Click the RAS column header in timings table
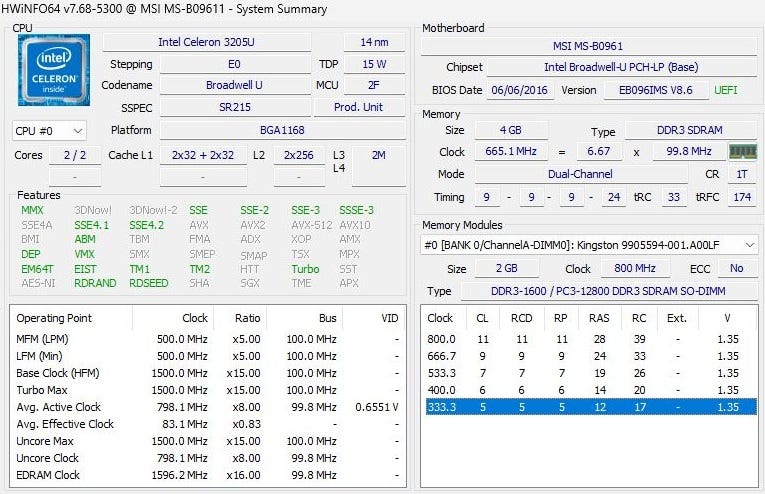The width and height of the screenshot is (765, 494). coord(598,318)
